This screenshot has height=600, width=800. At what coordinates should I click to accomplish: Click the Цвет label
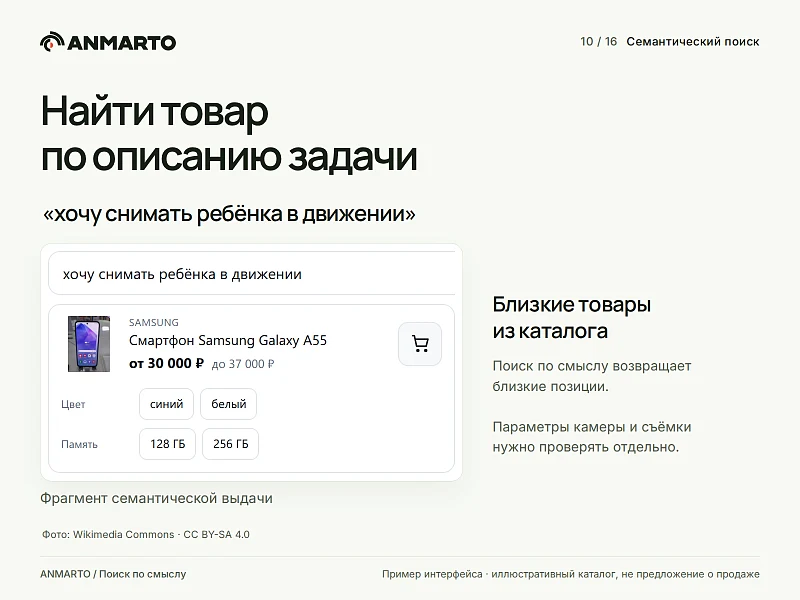73,404
